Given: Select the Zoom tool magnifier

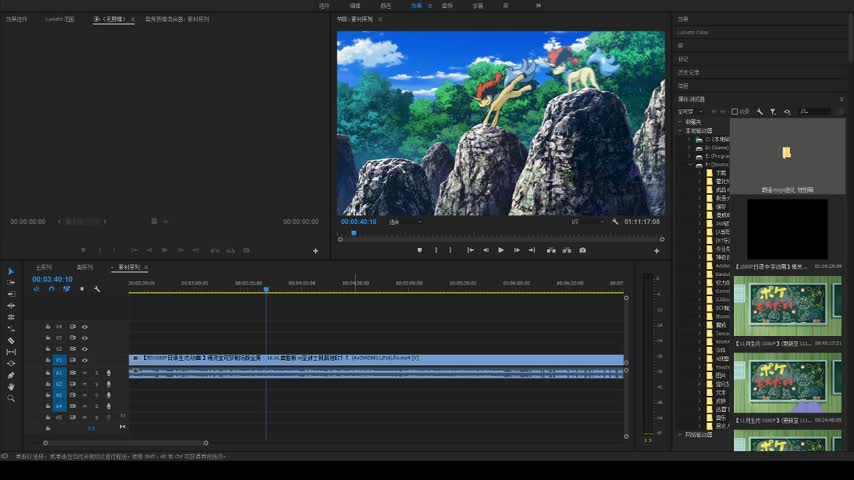Looking at the screenshot, I should (11, 398).
